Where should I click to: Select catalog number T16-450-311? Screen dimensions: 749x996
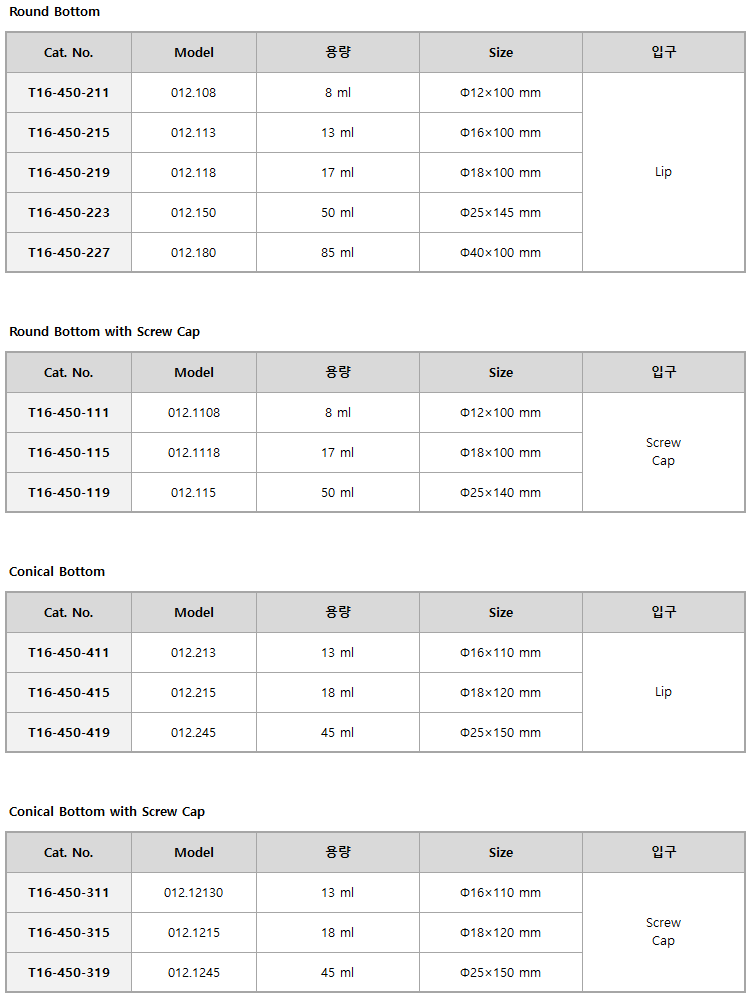click(x=69, y=893)
